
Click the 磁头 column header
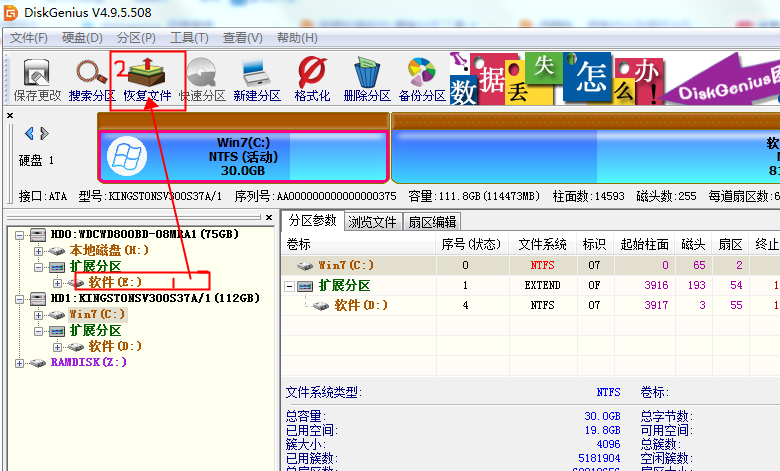(693, 244)
